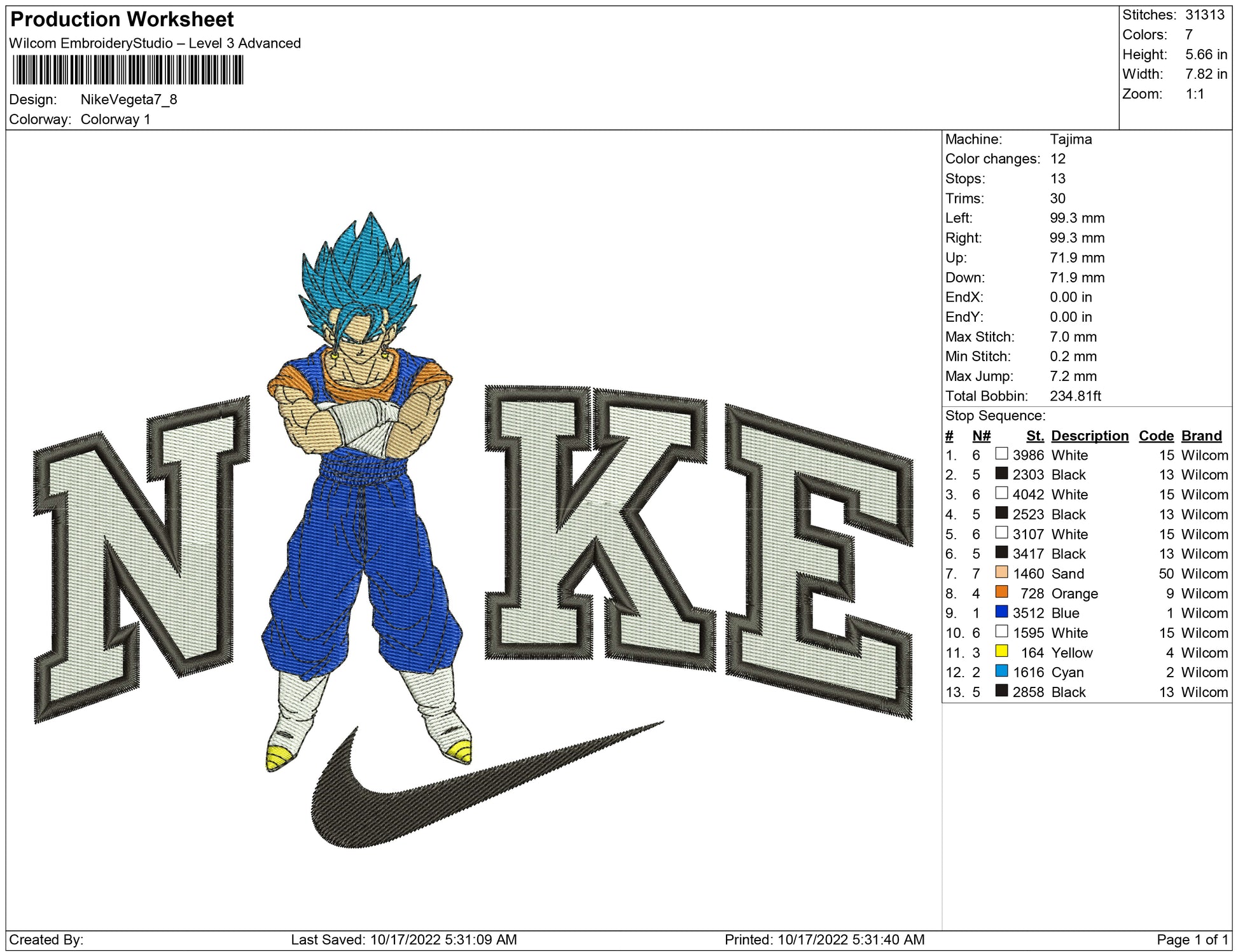Click the Code column header
This screenshot has height=952, width=1238.
click(x=1156, y=436)
